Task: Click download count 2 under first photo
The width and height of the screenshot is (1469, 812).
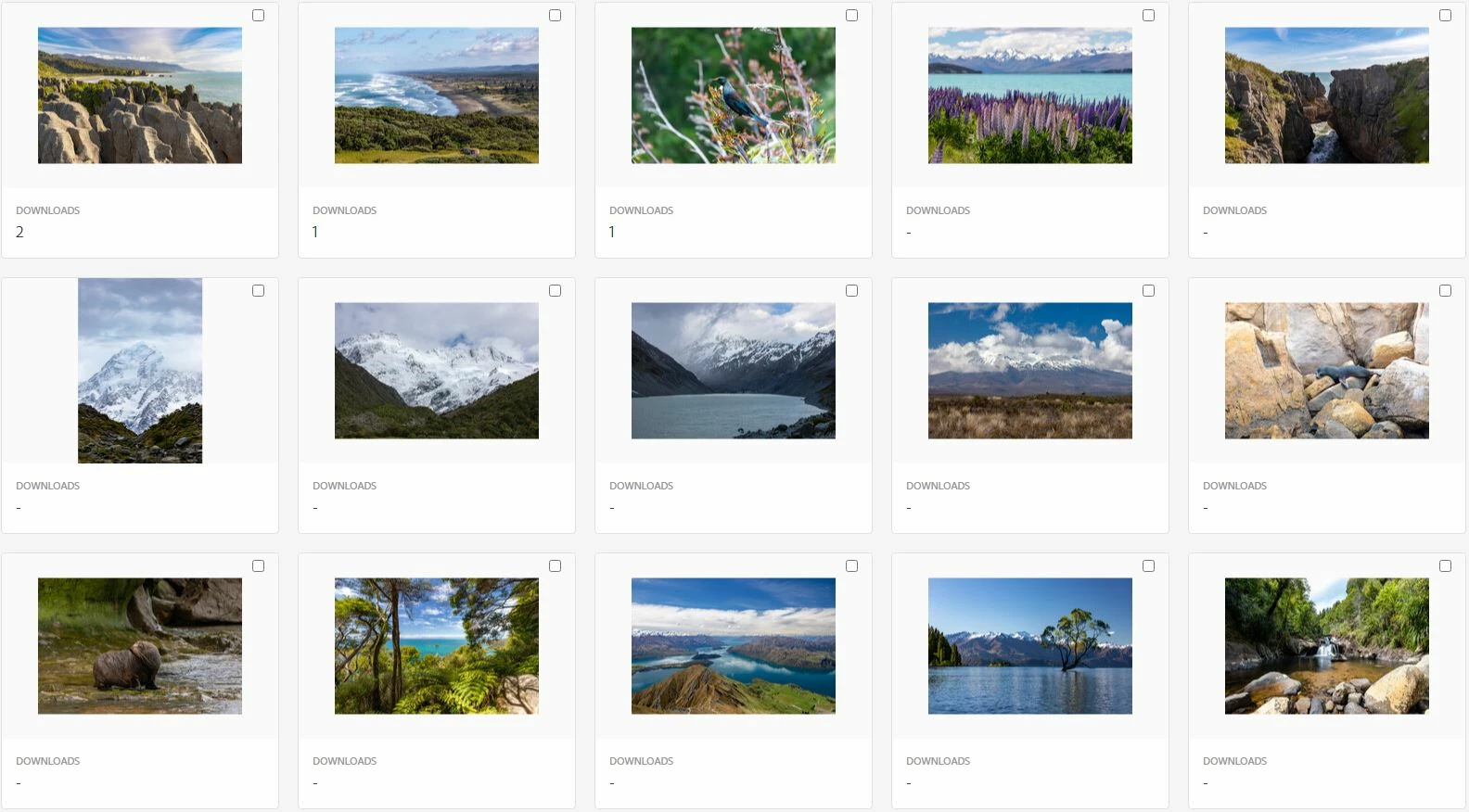Action: (19, 232)
